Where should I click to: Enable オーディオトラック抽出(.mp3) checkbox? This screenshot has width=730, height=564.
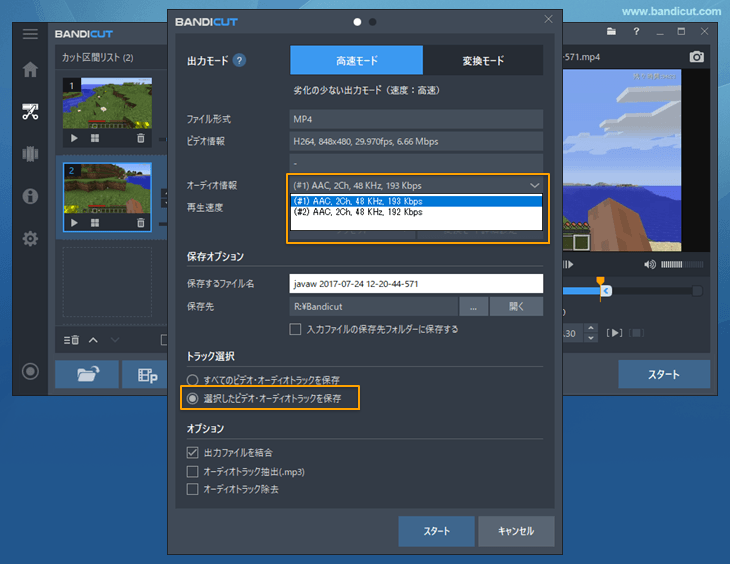[x=192, y=472]
